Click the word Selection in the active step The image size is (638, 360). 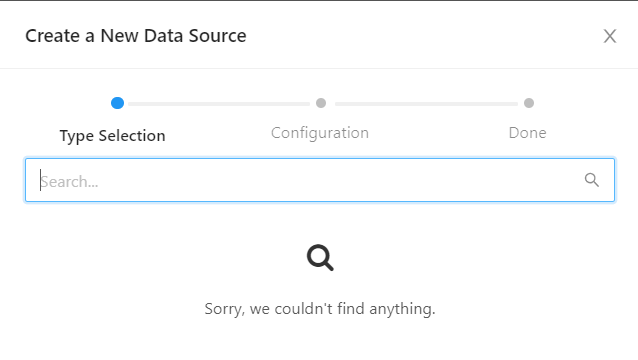tap(132, 135)
